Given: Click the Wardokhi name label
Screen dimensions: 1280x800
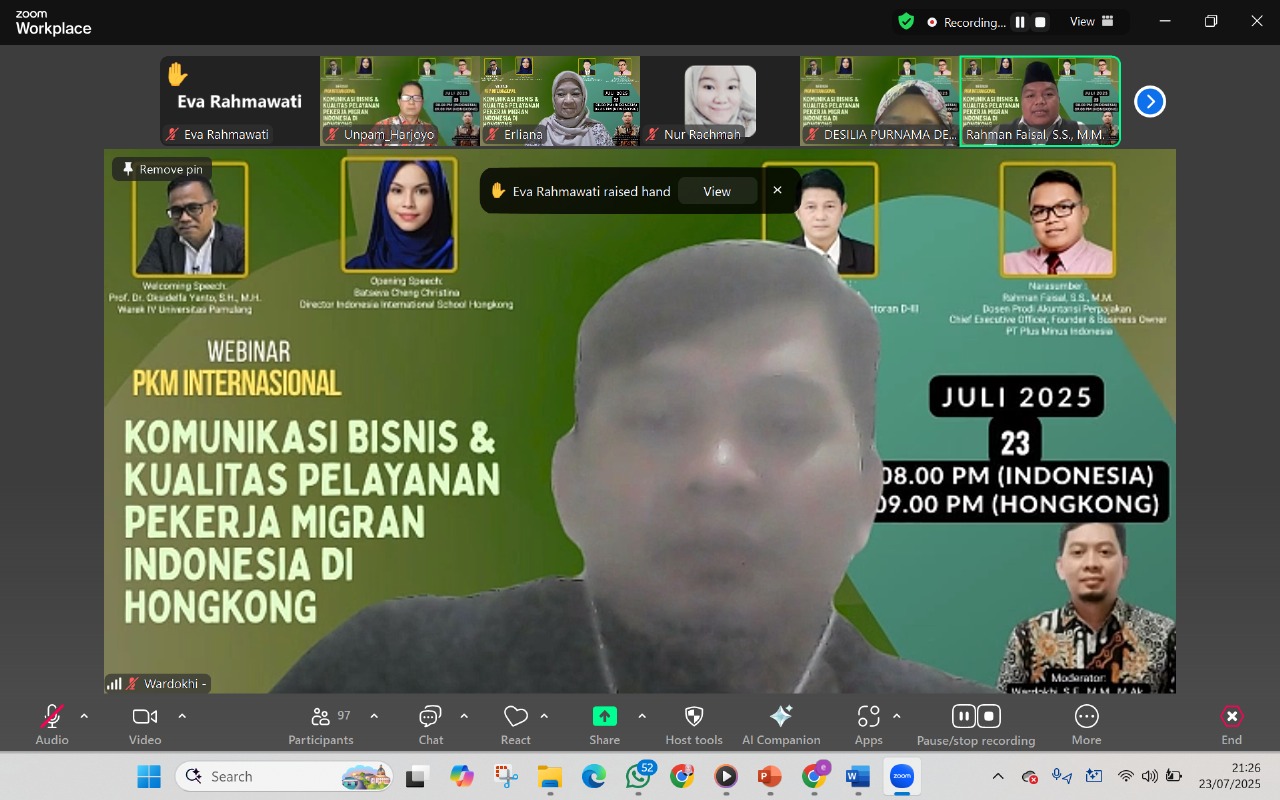Looking at the screenshot, I should (x=175, y=684).
